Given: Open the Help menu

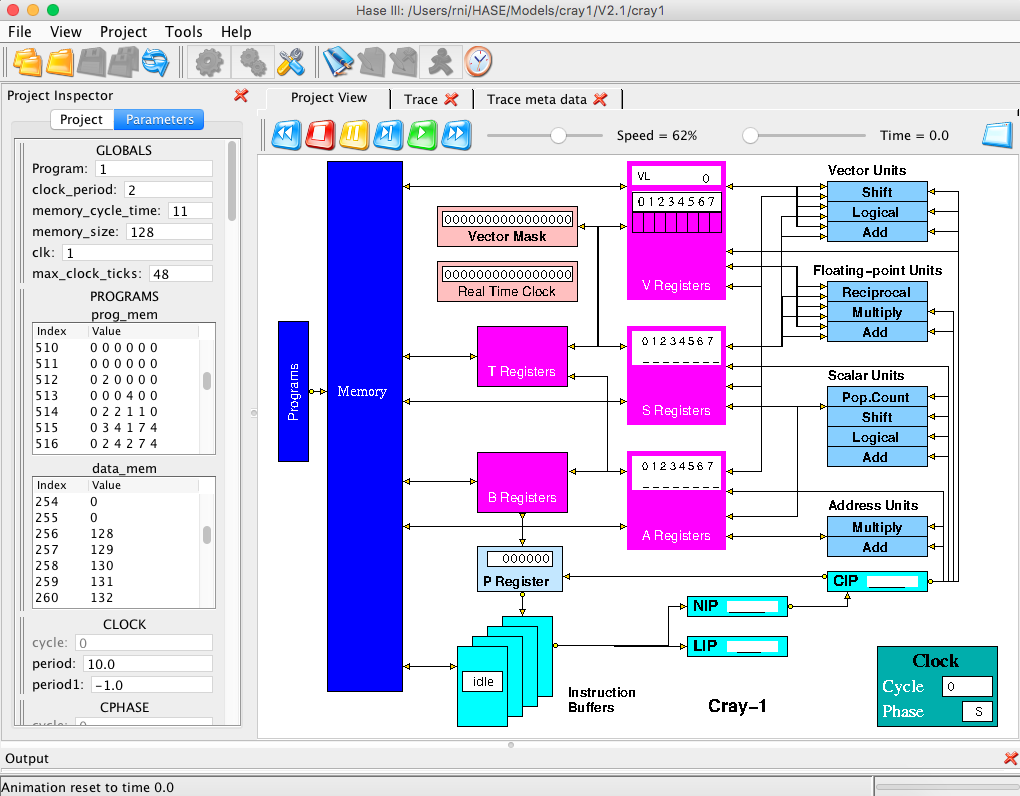Looking at the screenshot, I should click(x=235, y=32).
